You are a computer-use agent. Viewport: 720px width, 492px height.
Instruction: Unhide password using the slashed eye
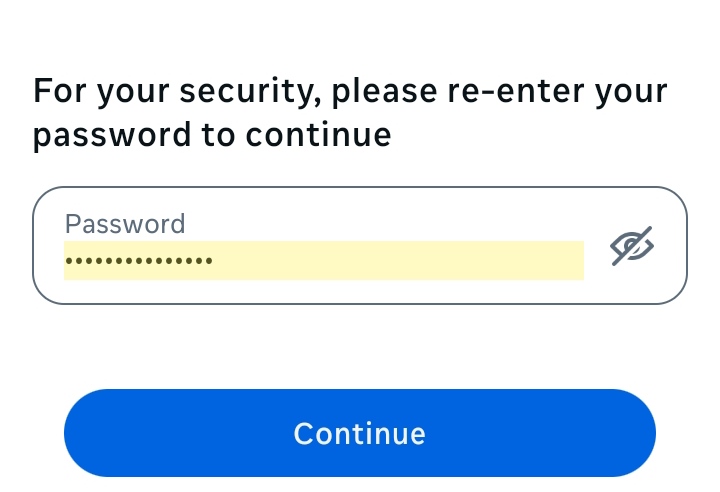point(632,246)
